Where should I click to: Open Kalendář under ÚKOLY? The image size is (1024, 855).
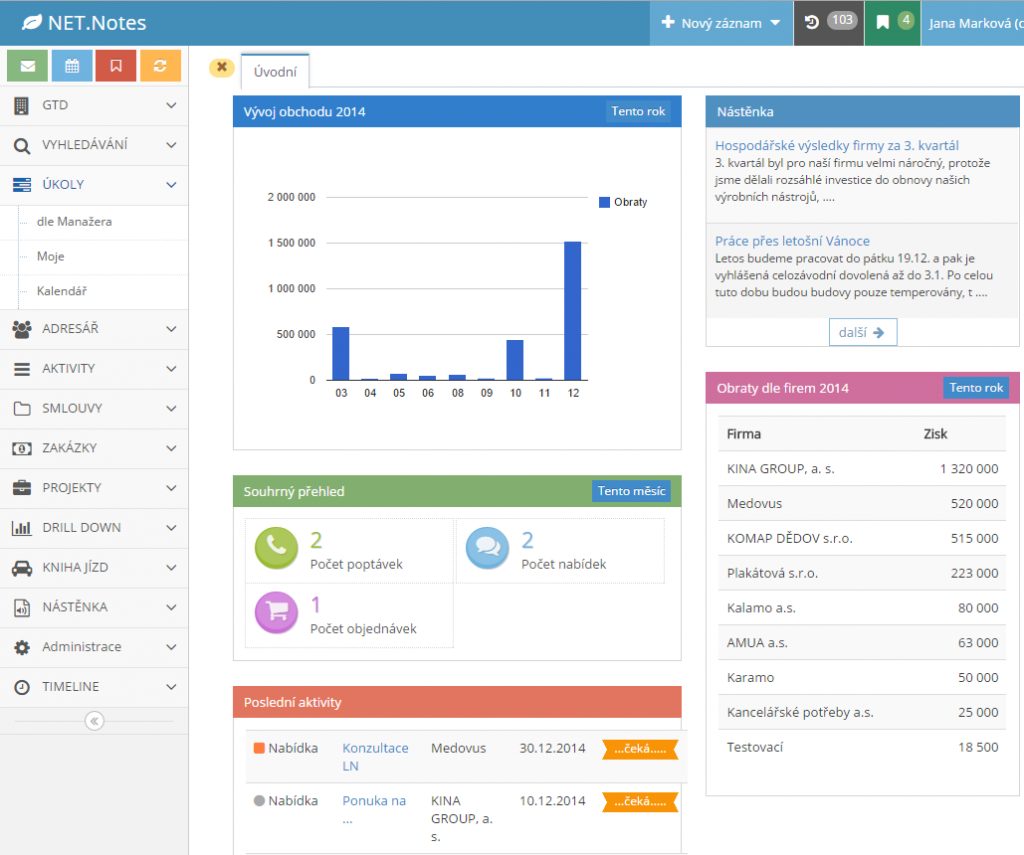62,291
